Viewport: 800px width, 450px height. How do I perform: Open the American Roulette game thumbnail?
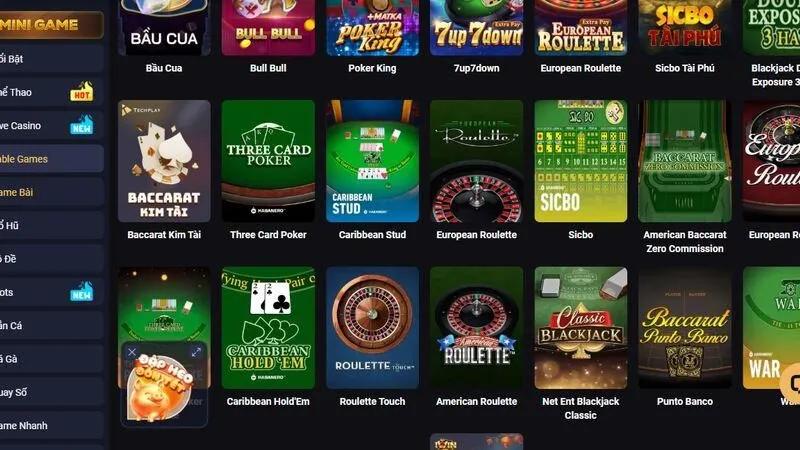[x=477, y=328]
